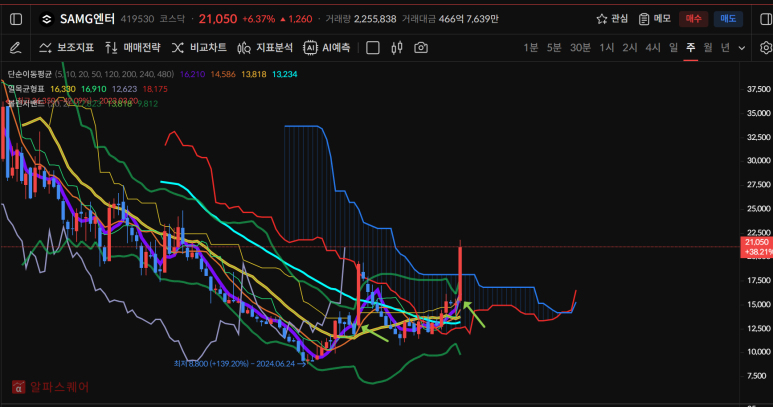Click red 18,175 ichimoku value
This screenshot has height=407, width=773.
click(x=155, y=89)
